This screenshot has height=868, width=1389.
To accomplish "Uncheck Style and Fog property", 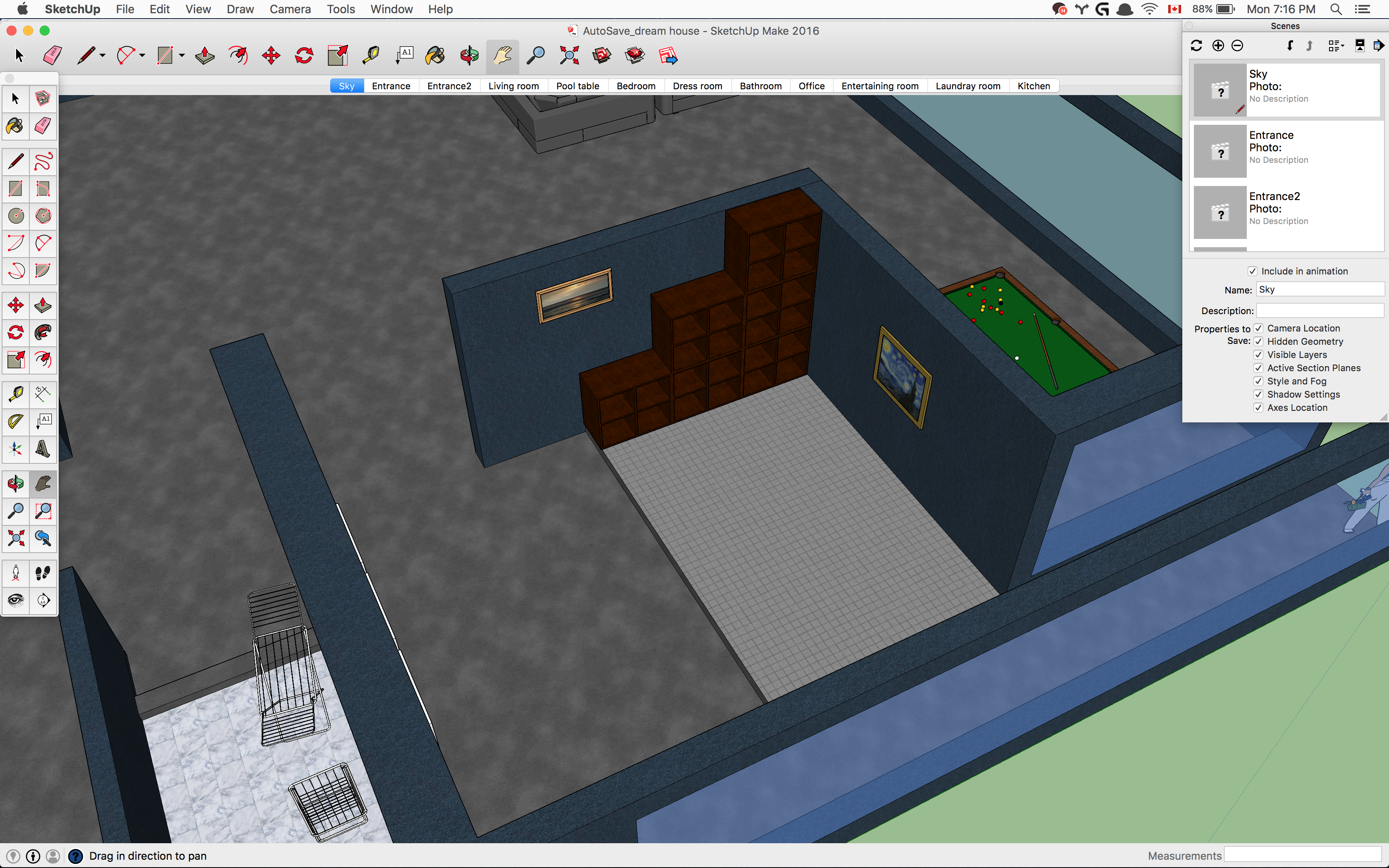I will 1259,381.
